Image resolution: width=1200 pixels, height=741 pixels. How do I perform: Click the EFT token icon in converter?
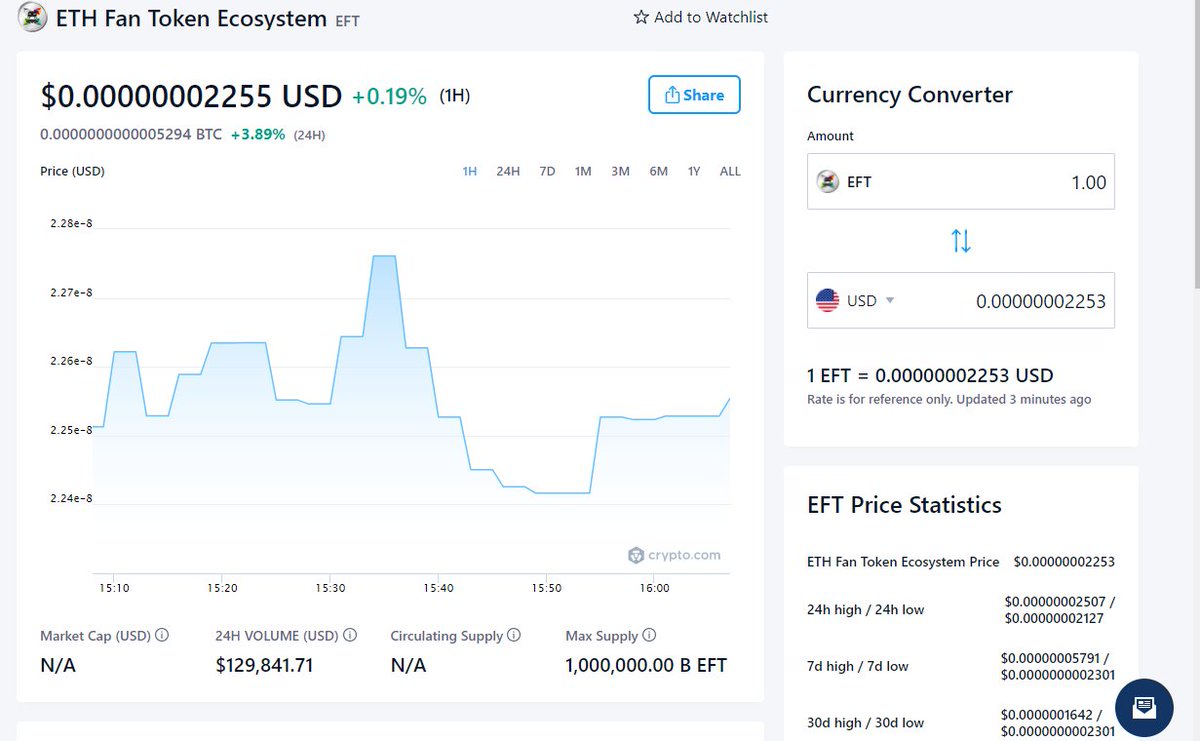coord(828,182)
